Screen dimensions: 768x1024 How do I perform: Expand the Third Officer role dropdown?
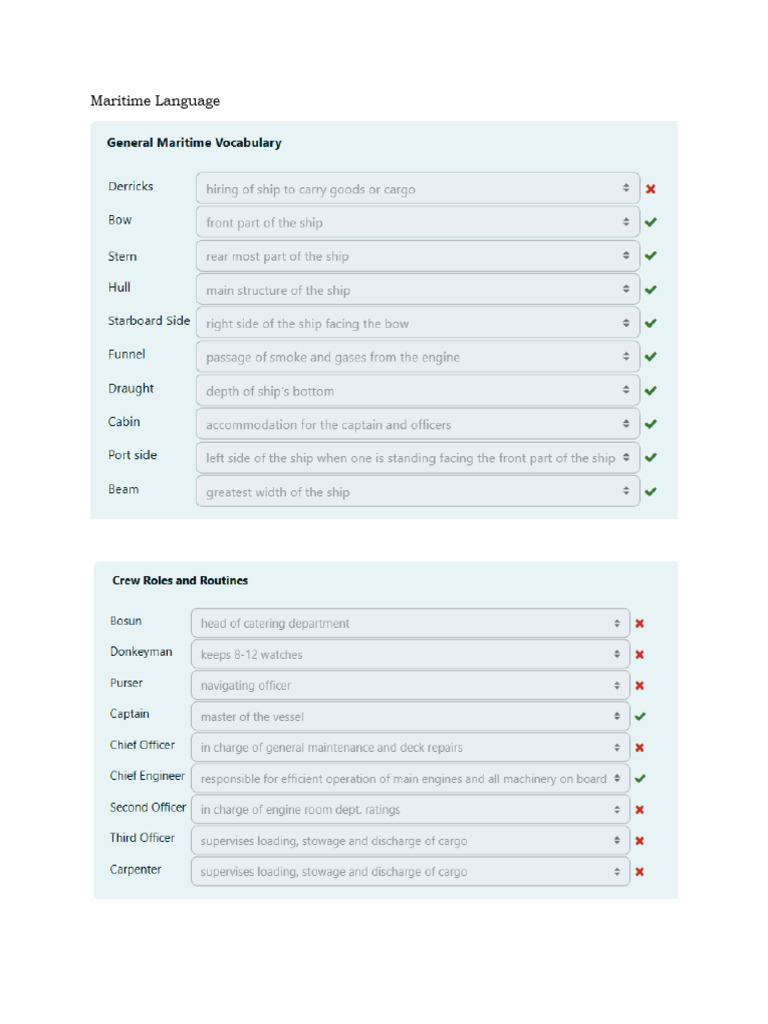point(410,841)
